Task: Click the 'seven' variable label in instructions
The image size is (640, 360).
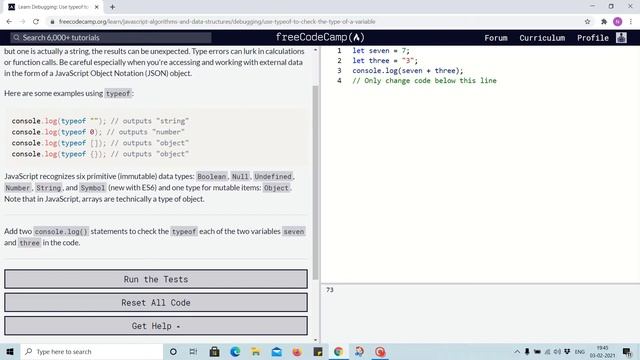Action: tap(293, 231)
